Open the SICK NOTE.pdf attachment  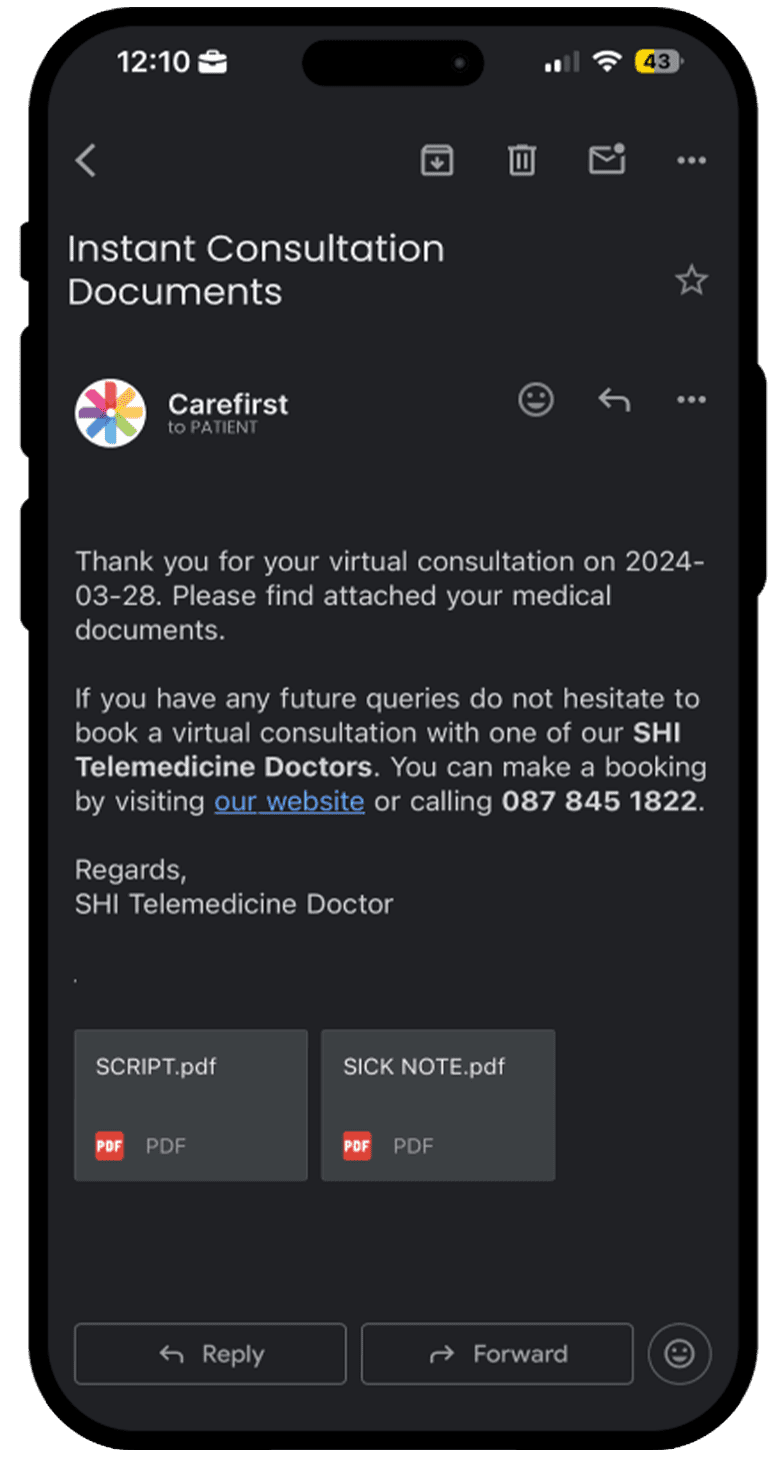pos(438,1105)
